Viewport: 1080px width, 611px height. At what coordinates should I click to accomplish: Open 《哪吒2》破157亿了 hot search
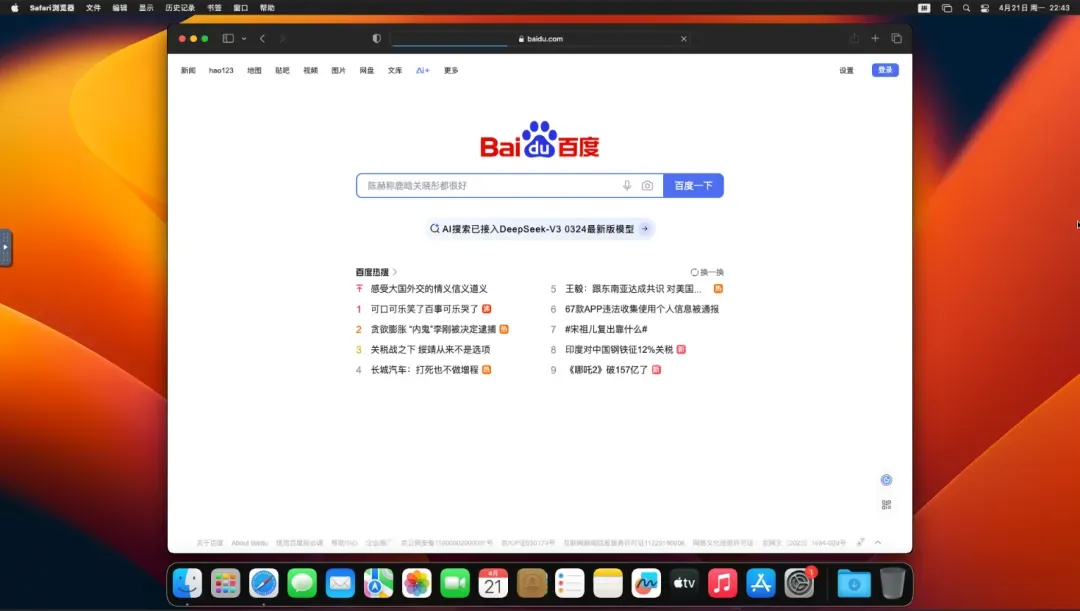[606, 370]
